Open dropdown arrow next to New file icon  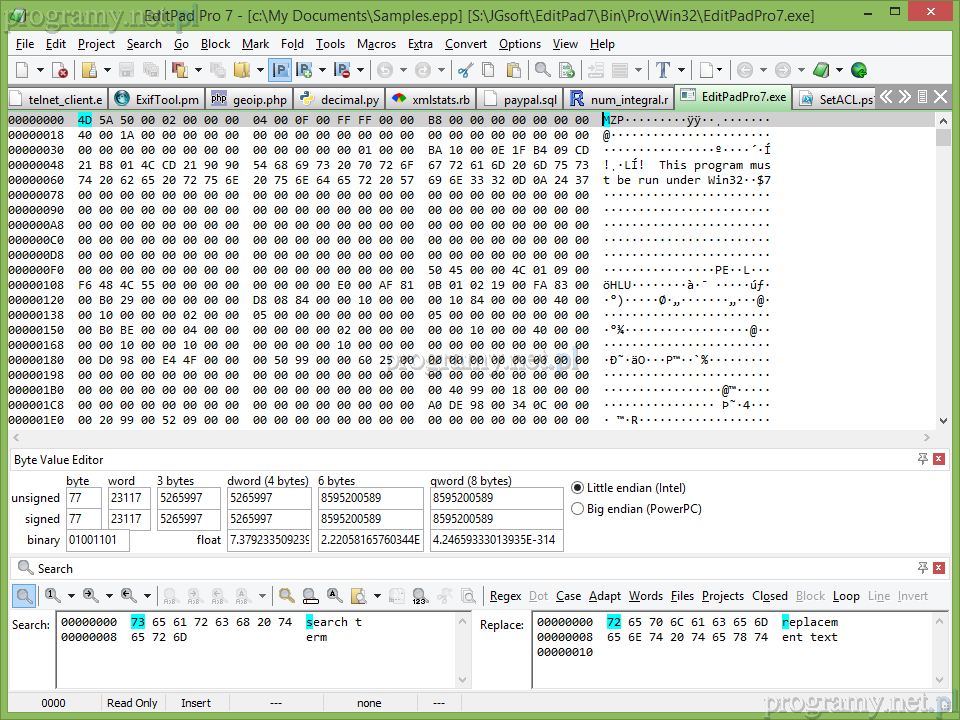41,70
